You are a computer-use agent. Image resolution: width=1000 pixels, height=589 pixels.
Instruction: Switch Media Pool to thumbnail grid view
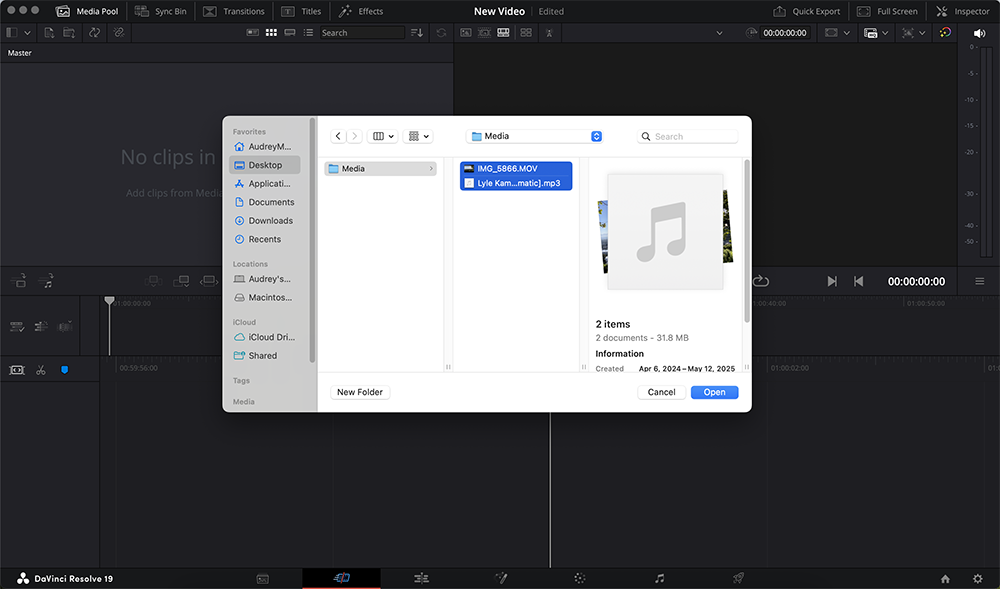[271, 32]
